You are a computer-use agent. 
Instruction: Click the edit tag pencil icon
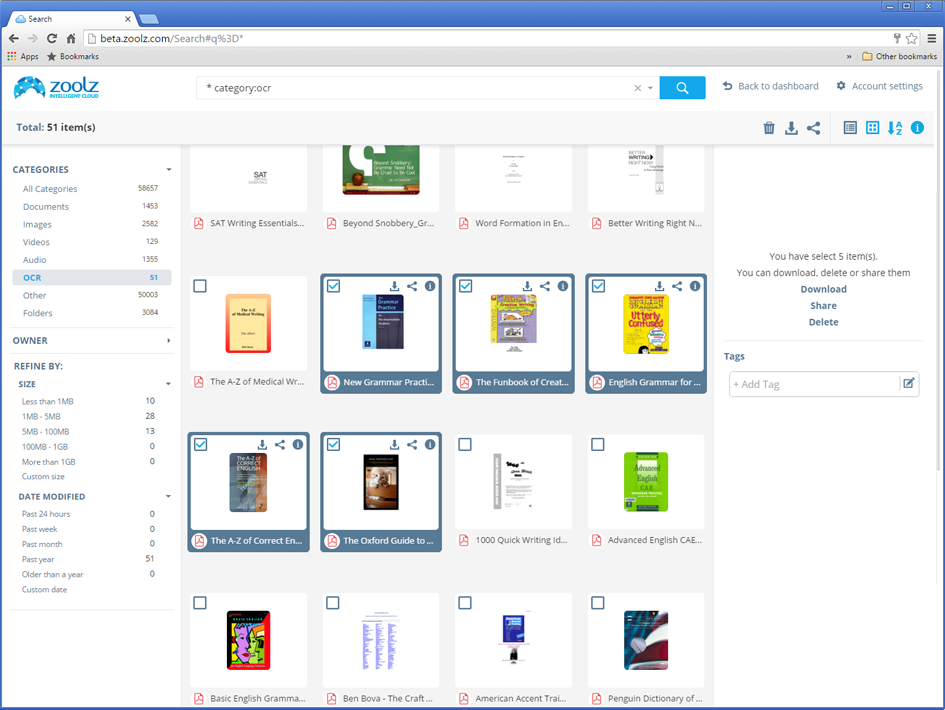[x=909, y=383]
